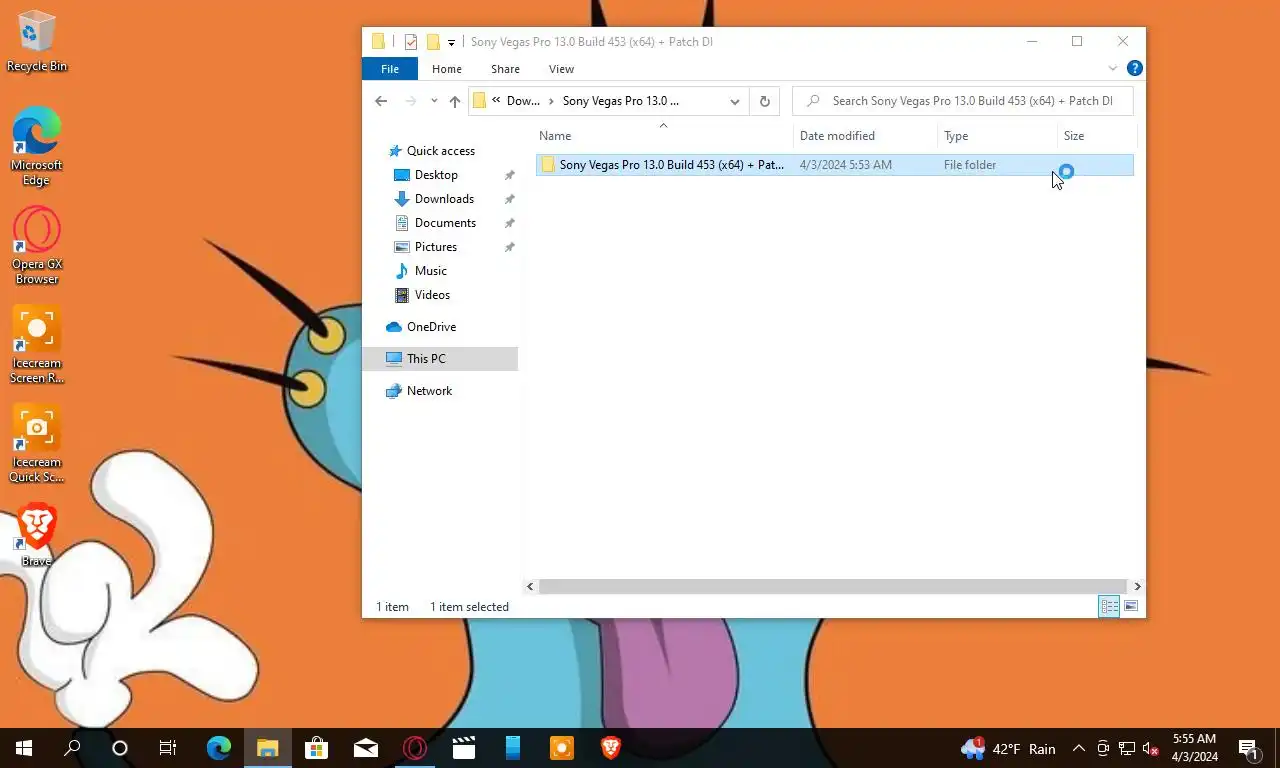Open Task View from the taskbar

[x=168, y=748]
